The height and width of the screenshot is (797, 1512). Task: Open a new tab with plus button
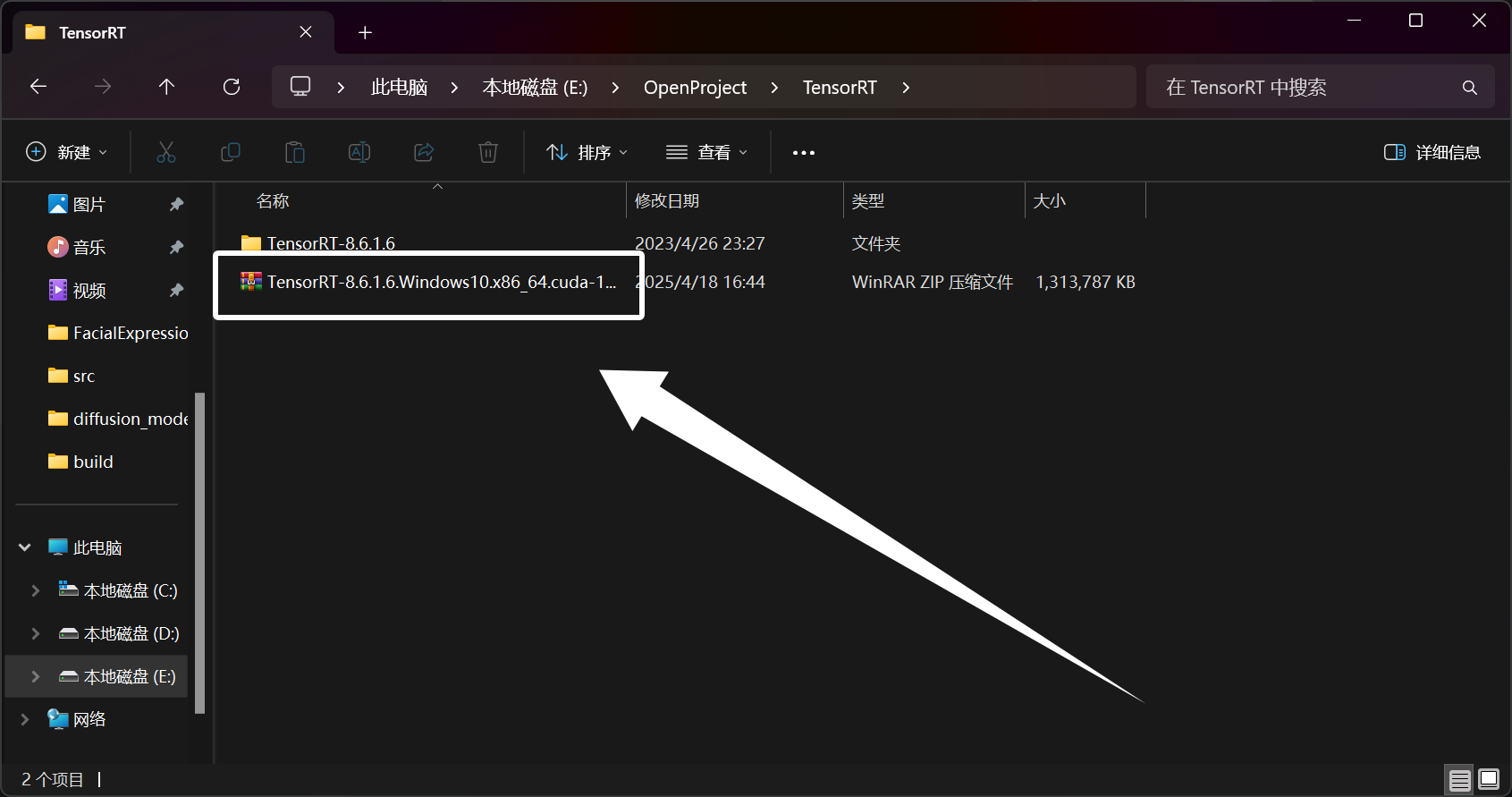point(365,33)
